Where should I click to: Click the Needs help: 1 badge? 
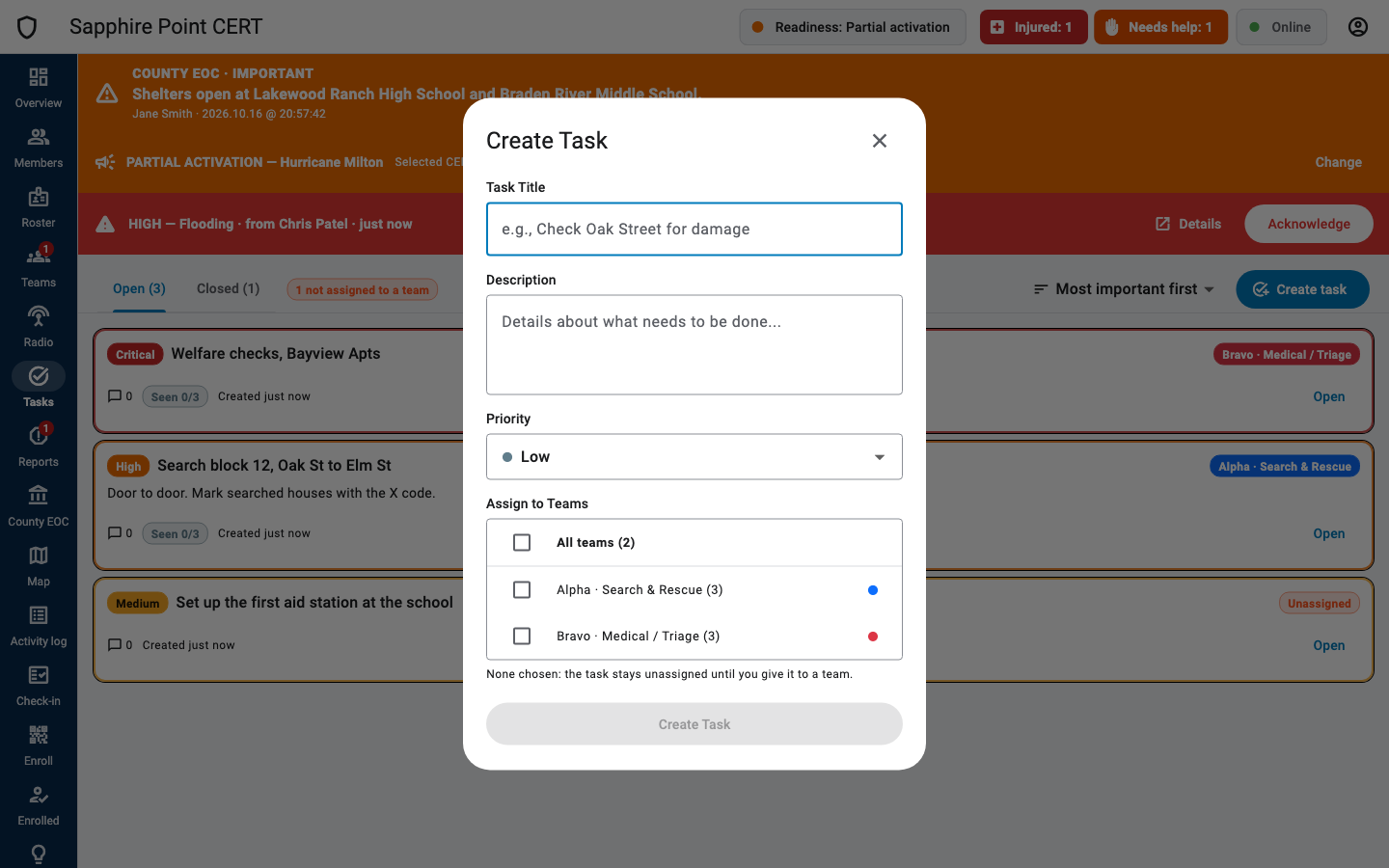pos(1160,27)
